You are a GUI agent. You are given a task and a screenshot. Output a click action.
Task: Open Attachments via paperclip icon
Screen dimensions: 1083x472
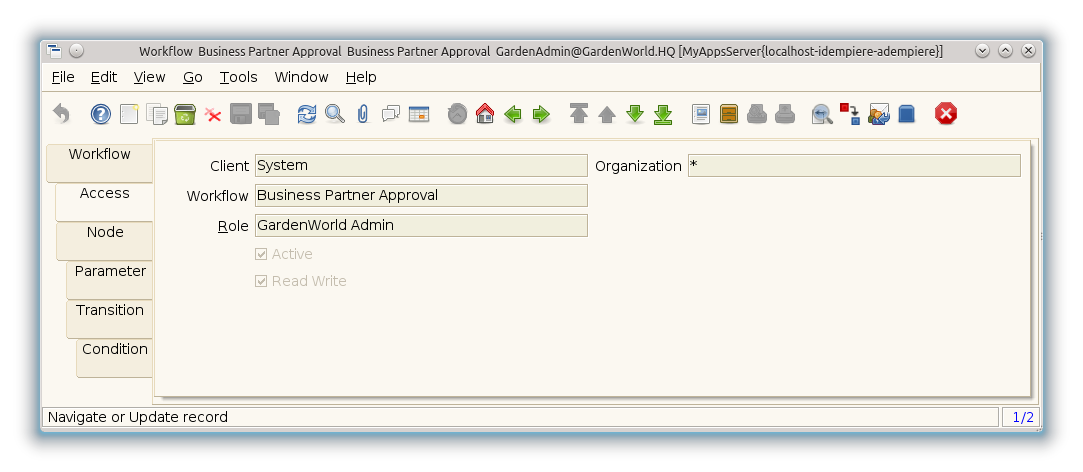tap(363, 114)
